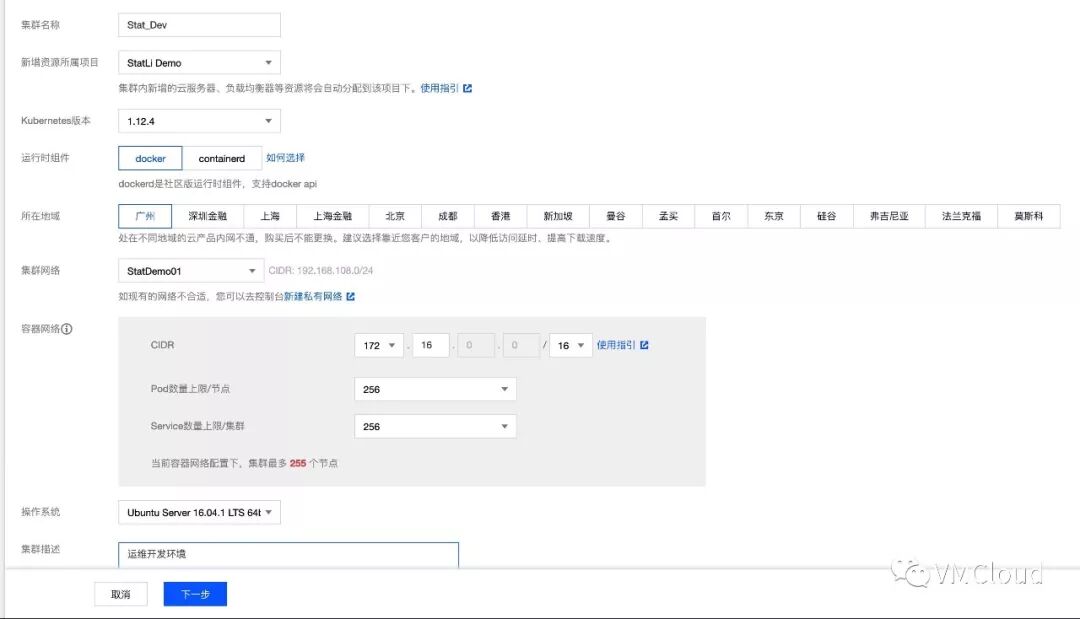1080x619 pixels.
Task: Select region 曼谷
Action: point(616,216)
